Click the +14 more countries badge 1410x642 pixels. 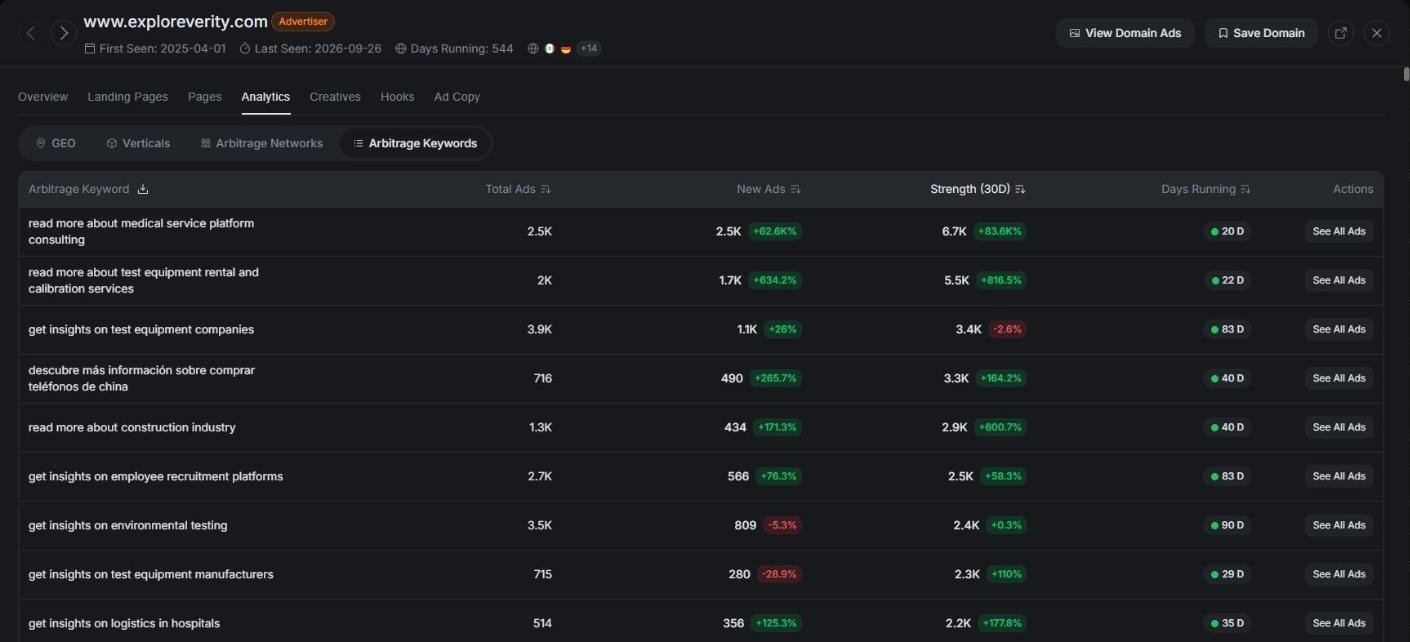click(x=589, y=48)
